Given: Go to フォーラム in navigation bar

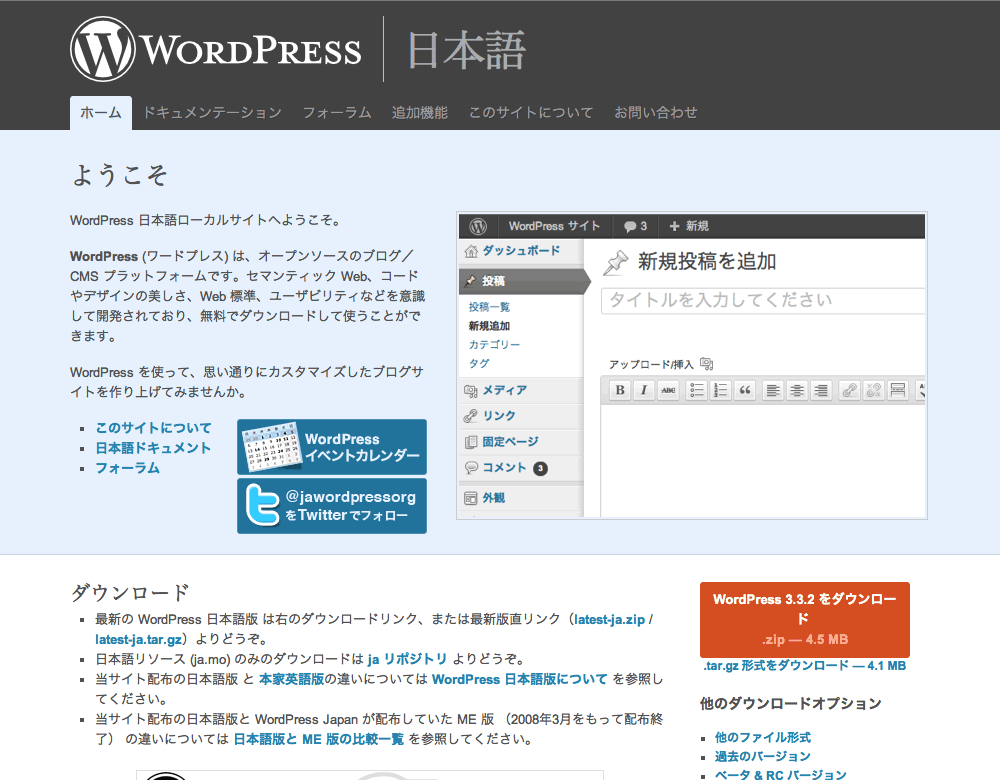Looking at the screenshot, I should (337, 113).
